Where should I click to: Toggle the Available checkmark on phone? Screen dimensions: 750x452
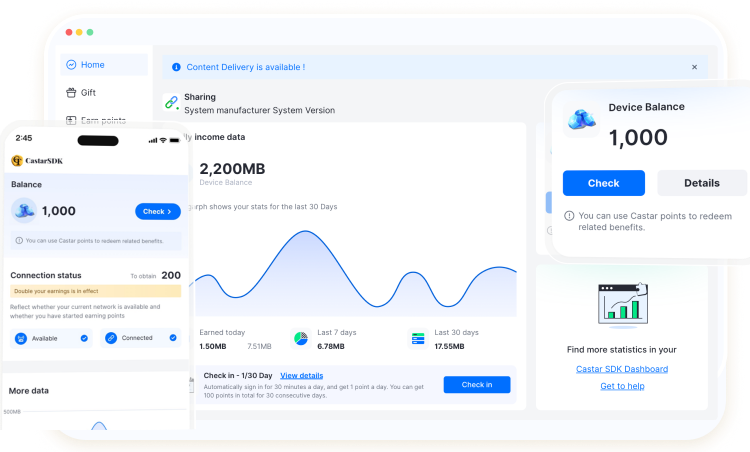click(x=84, y=338)
